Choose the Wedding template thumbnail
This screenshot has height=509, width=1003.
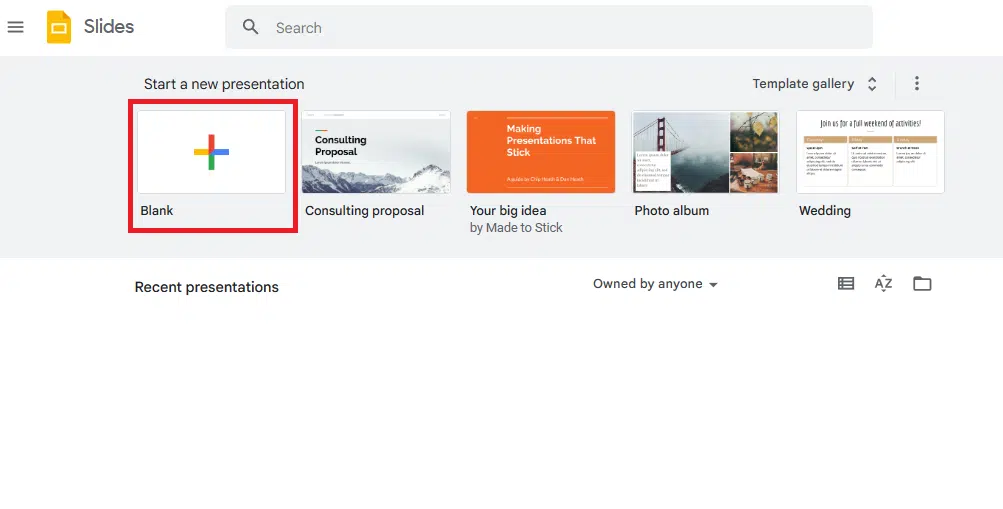point(870,152)
